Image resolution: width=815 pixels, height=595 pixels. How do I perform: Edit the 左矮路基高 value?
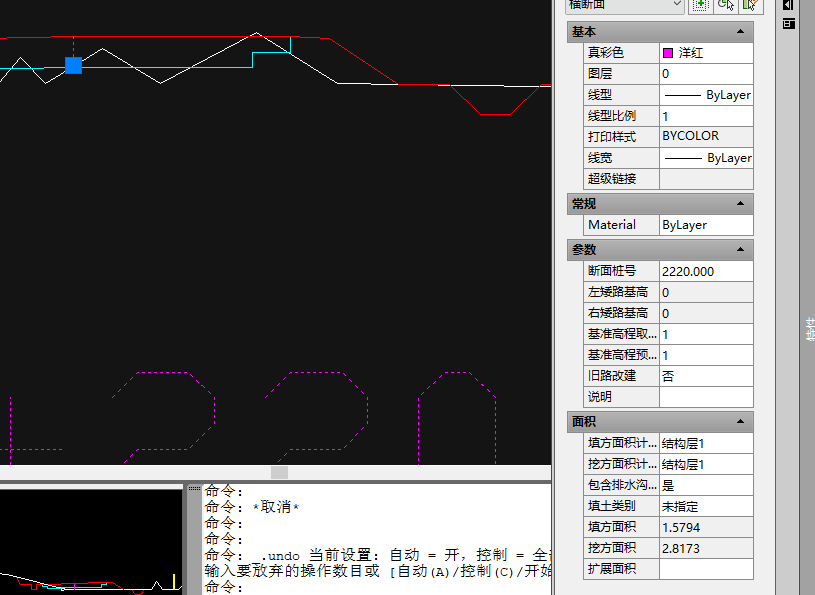706,293
